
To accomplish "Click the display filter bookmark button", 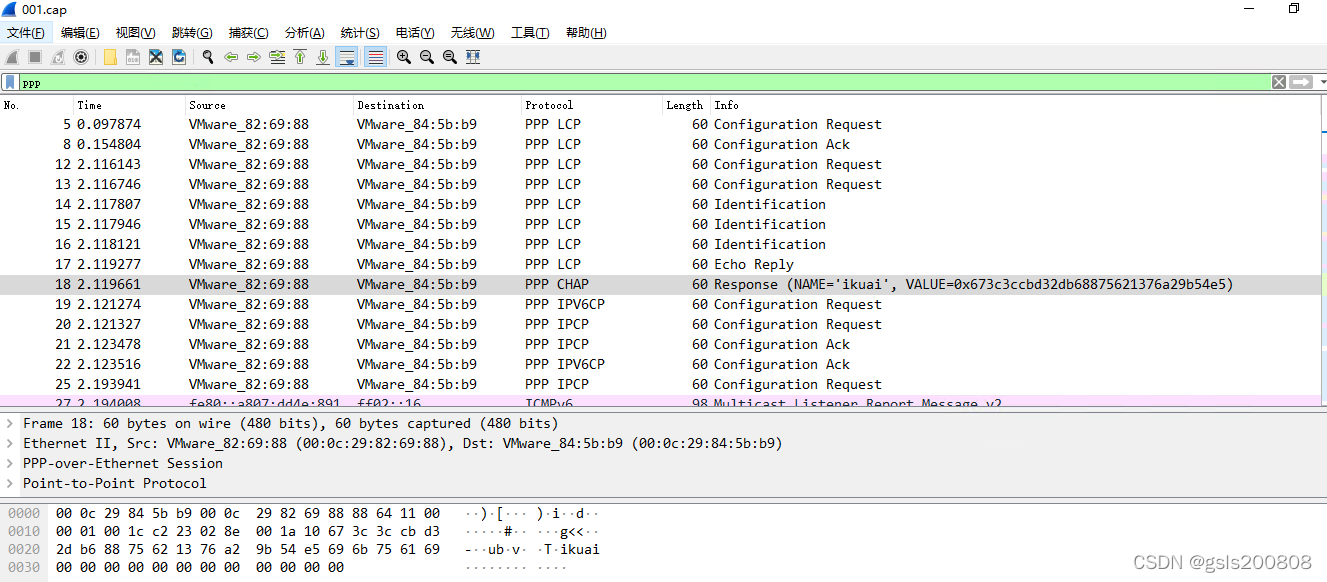I will [10, 82].
